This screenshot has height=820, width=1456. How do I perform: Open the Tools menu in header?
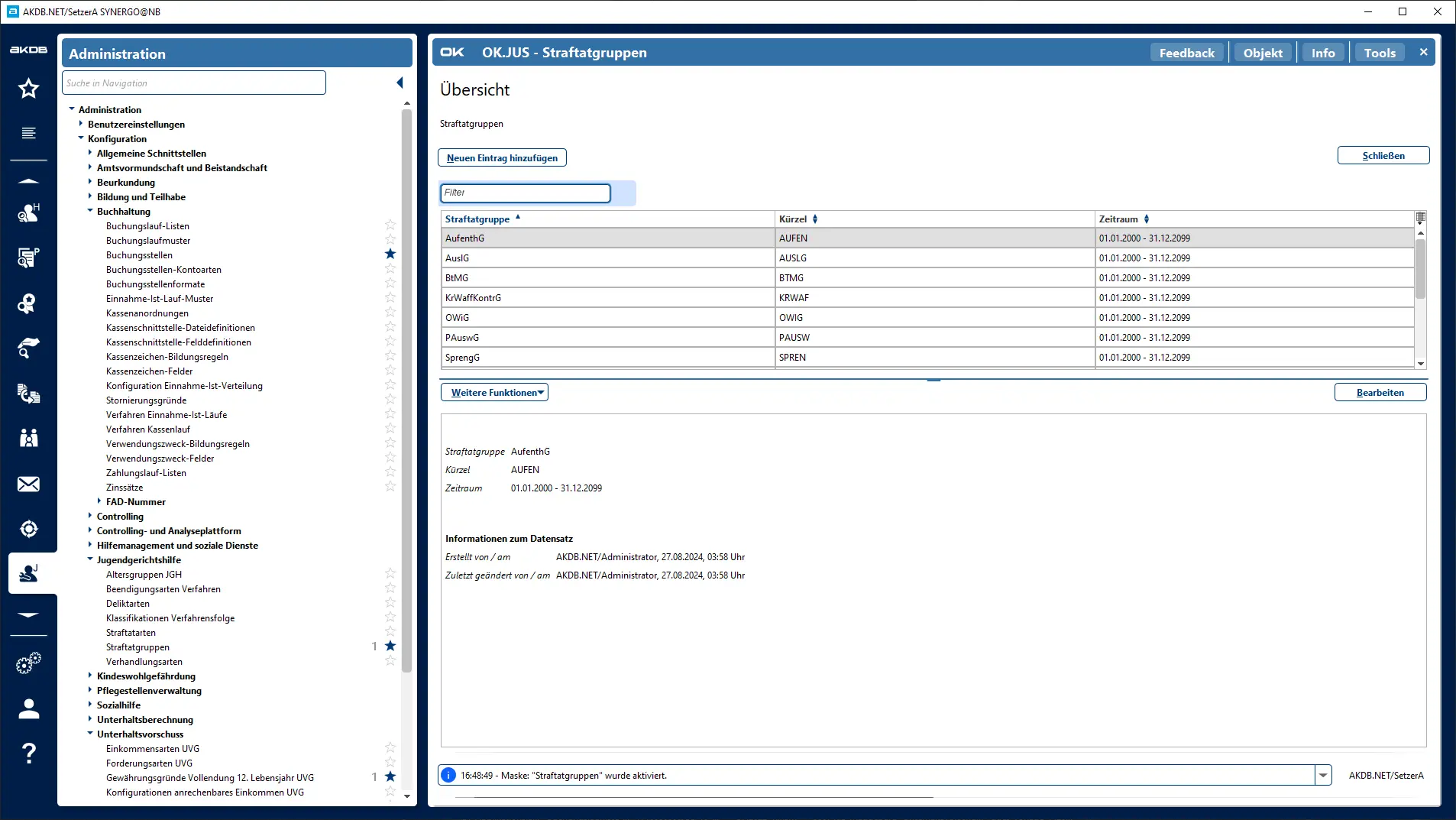click(1379, 53)
